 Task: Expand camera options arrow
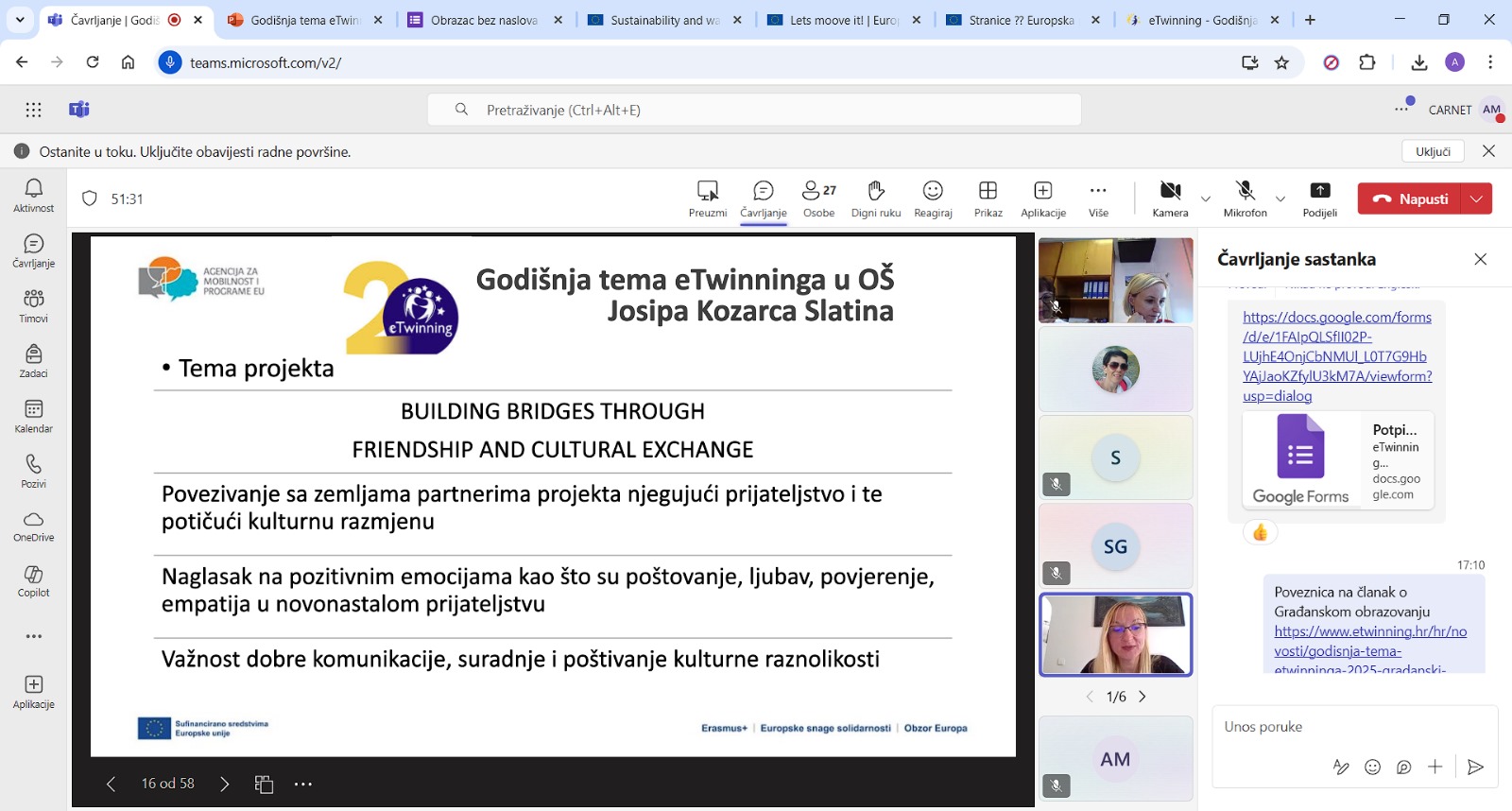1206,198
